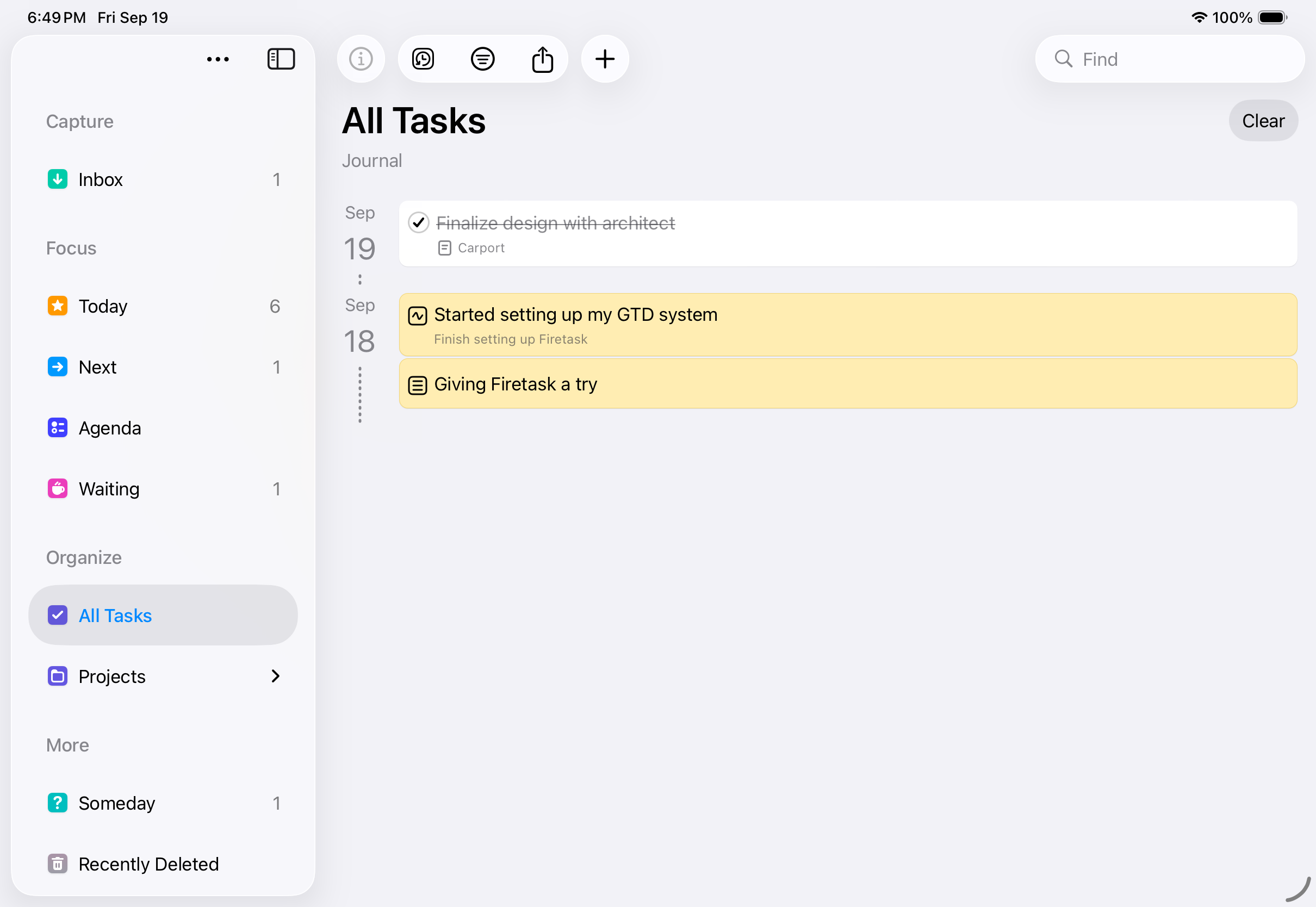The height and width of the screenshot is (907, 1316).
Task: Expand the Projects chevron
Action: pos(276,676)
